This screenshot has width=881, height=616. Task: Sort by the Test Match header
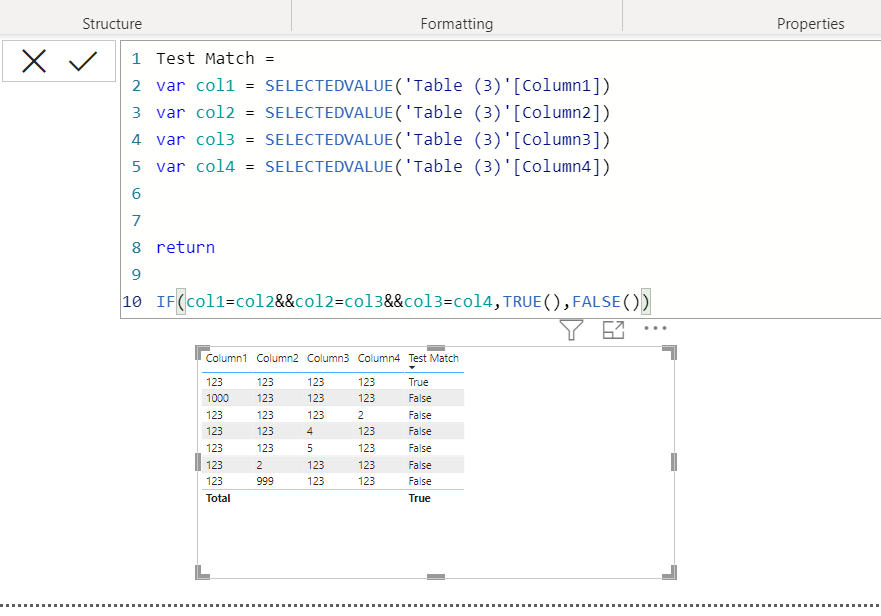click(x=433, y=358)
